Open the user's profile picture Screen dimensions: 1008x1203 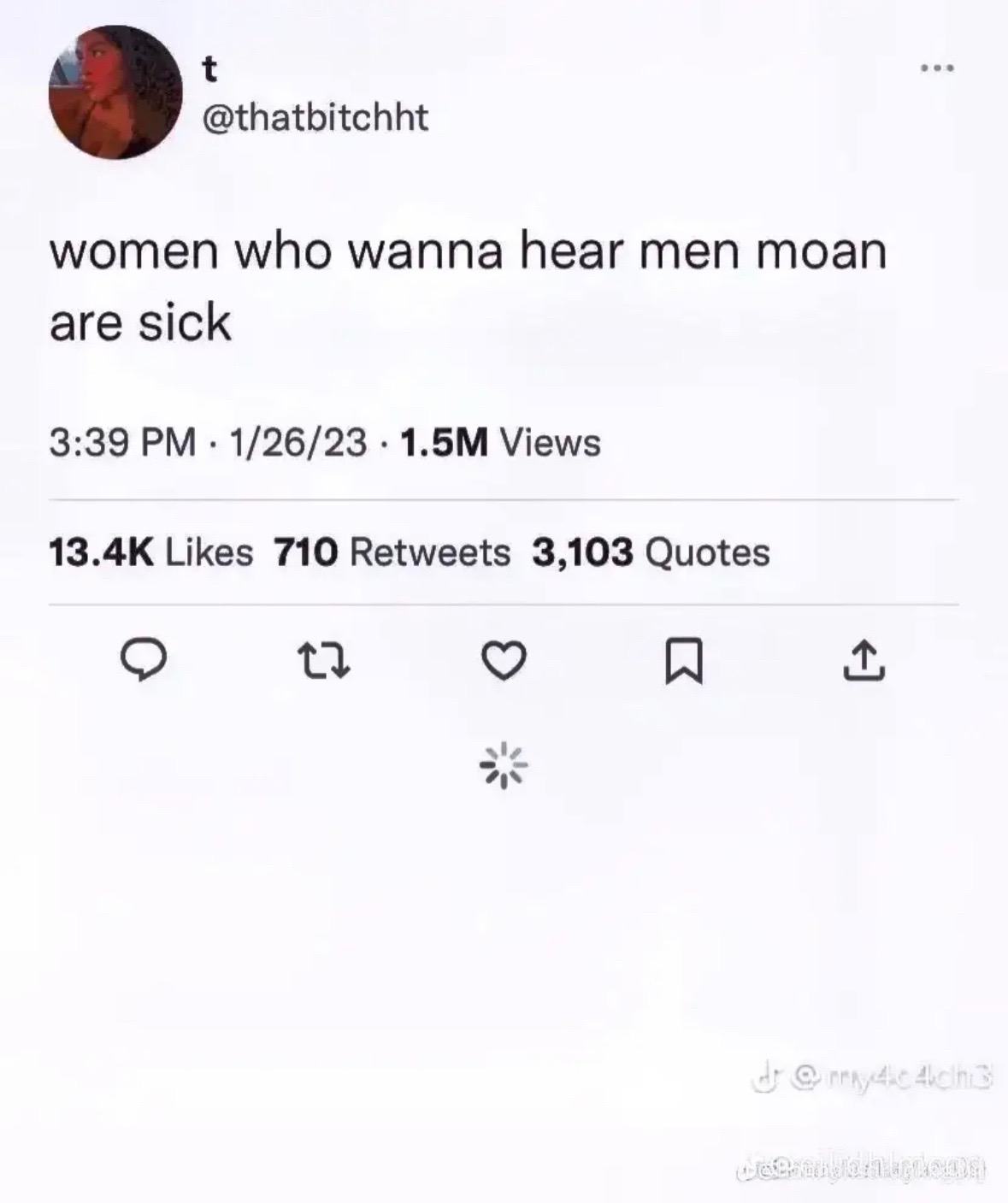point(115,91)
